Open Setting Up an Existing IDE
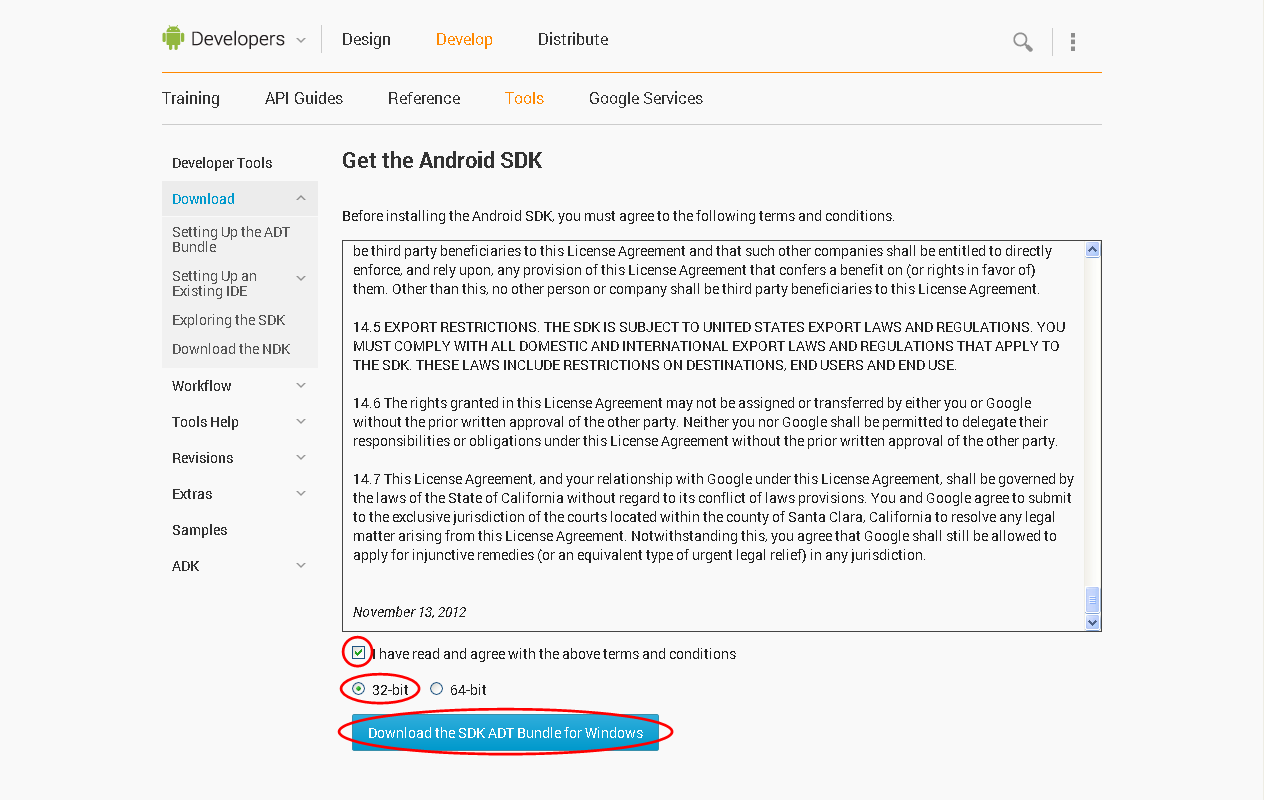This screenshot has width=1264, height=800. (214, 283)
